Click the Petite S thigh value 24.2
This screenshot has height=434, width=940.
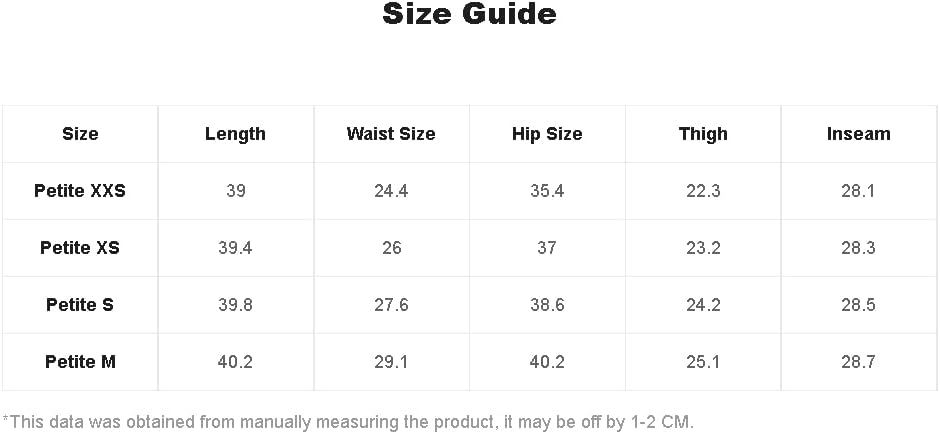tap(703, 305)
